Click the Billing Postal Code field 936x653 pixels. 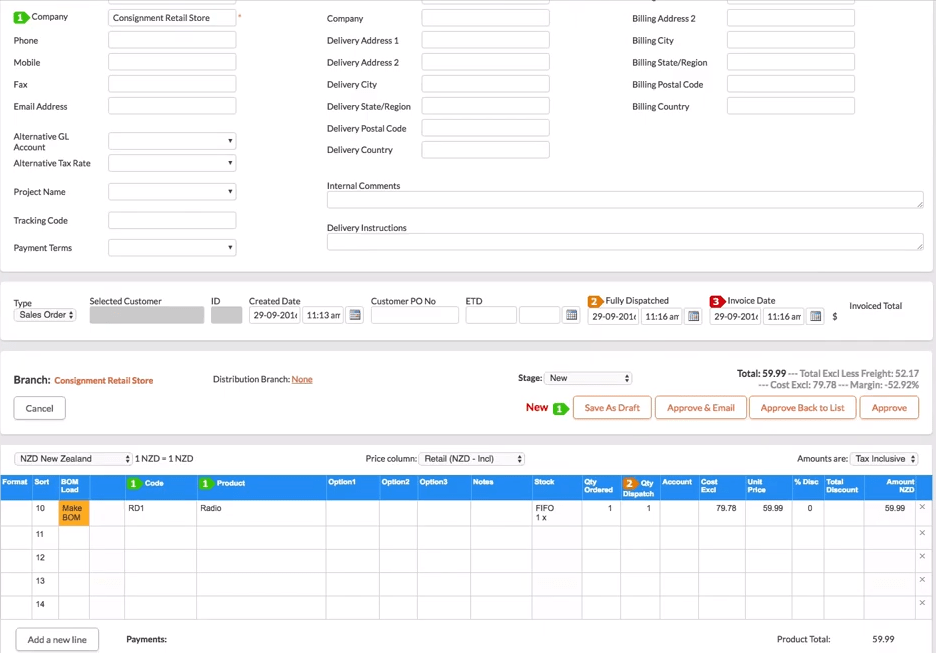click(x=791, y=84)
